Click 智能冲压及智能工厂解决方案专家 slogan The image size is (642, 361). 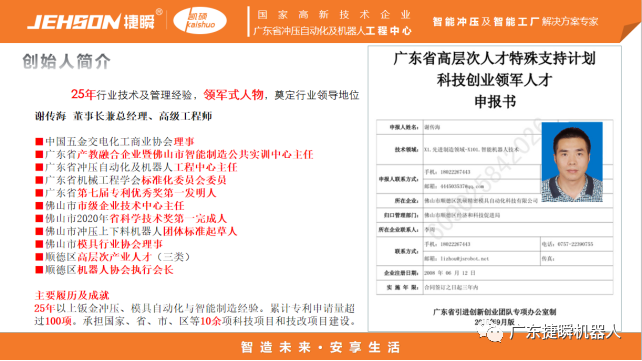(515, 21)
